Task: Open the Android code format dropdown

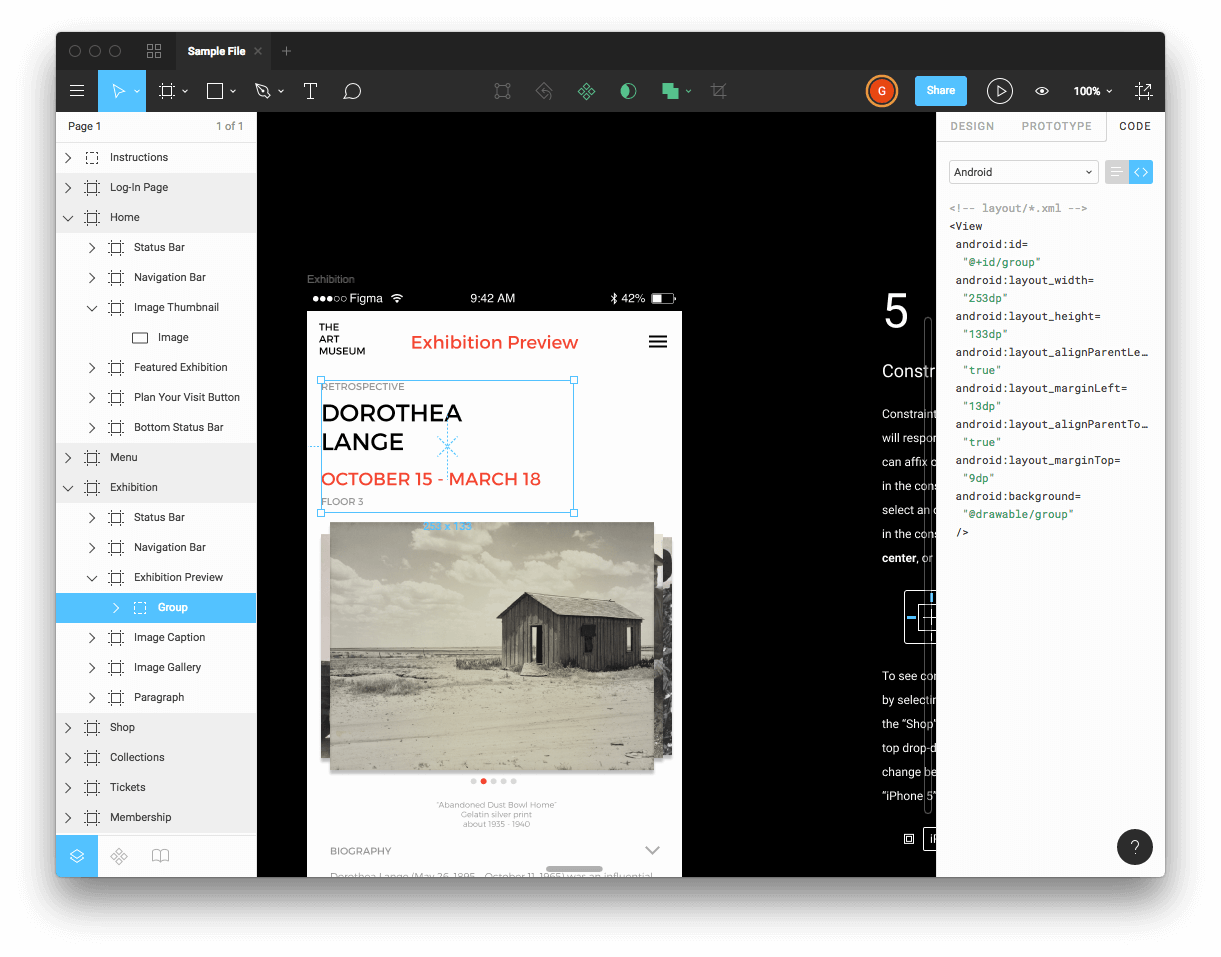Action: coord(1023,172)
